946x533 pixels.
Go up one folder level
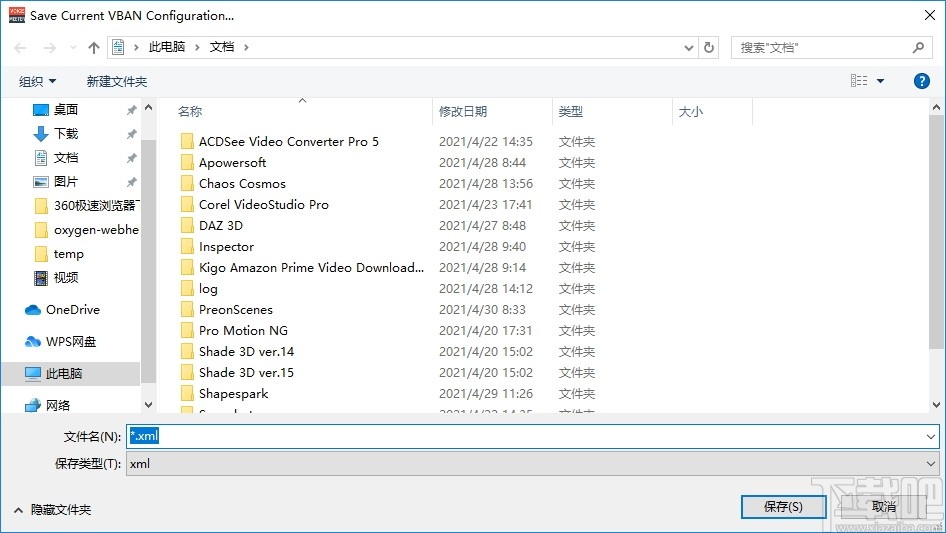(x=94, y=48)
